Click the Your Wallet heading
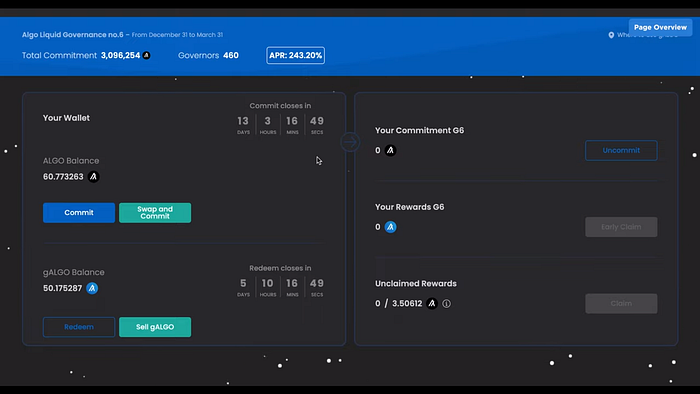This screenshot has height=394, width=700. pos(66,118)
